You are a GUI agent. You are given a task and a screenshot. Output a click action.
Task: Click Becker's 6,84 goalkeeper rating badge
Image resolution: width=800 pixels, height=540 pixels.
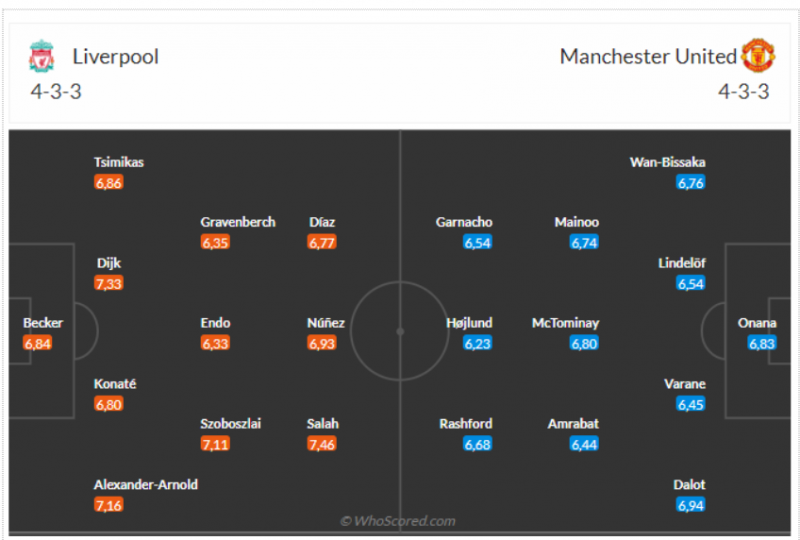(37, 344)
